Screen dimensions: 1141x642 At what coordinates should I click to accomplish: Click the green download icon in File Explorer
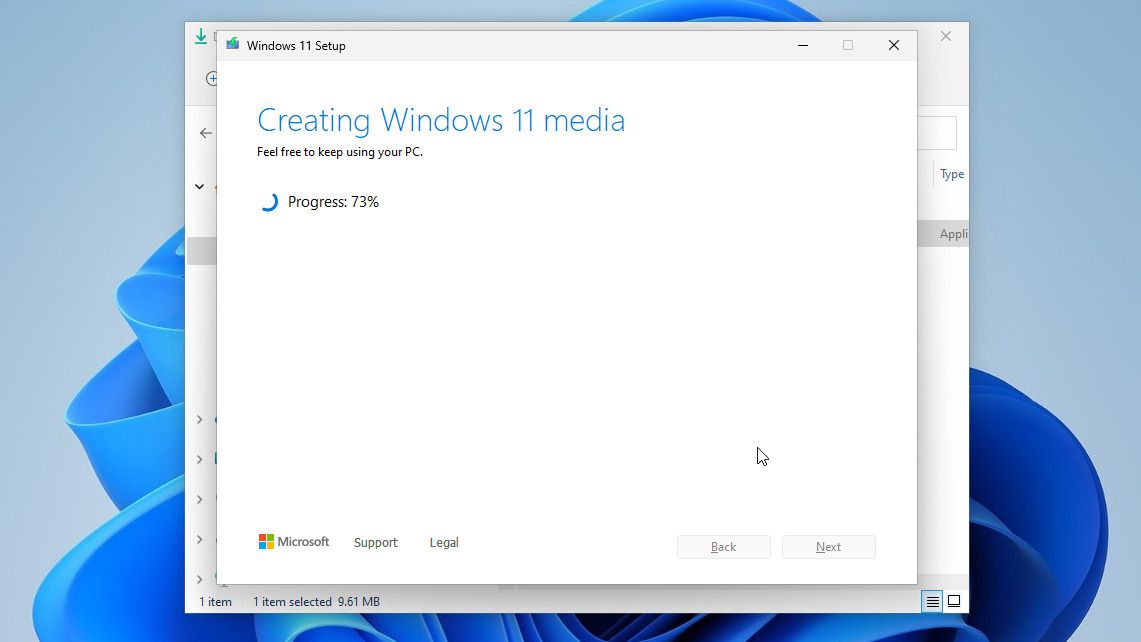201,36
